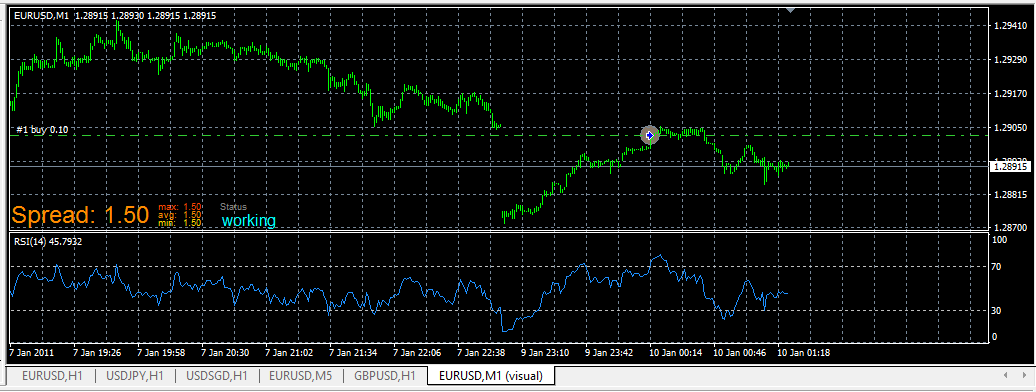Open the GBPUSD,H1 chart tab
Screen dimensions: 1036x392
385,375
